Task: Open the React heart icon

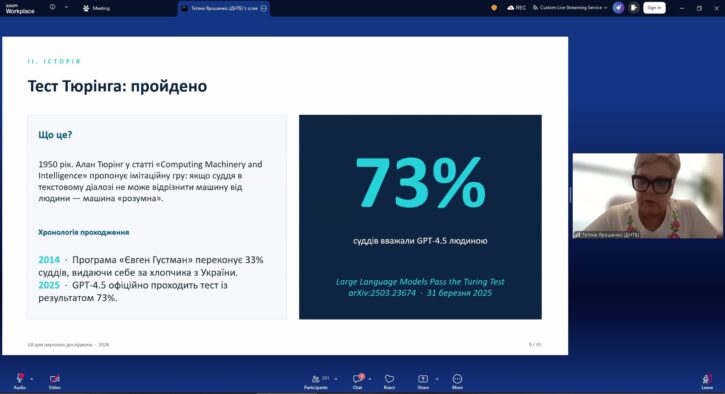Action: coord(389,379)
